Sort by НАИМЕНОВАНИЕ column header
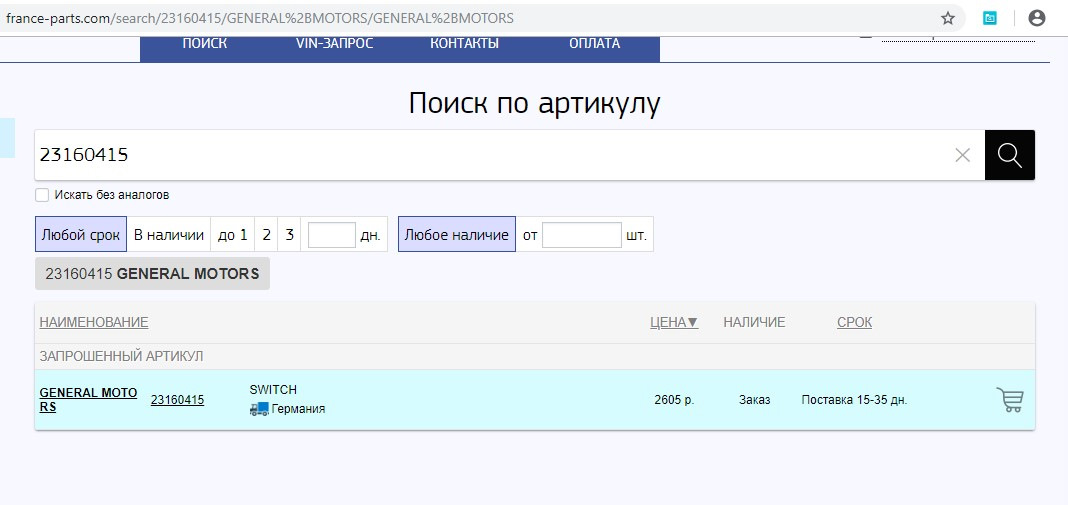Screen dimensions: 1068x505 (94, 322)
